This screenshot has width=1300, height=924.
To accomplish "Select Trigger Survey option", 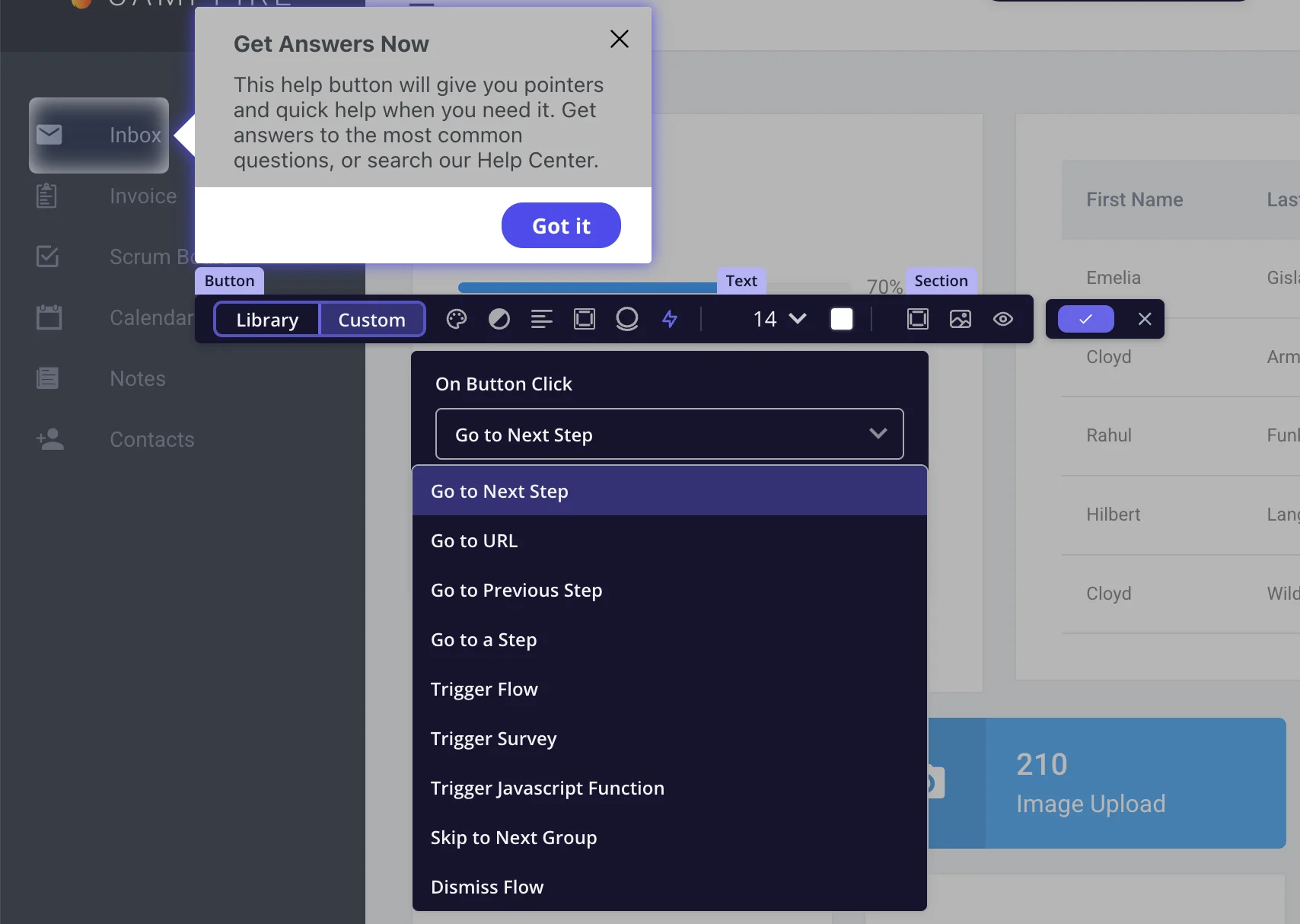I will coord(670,738).
